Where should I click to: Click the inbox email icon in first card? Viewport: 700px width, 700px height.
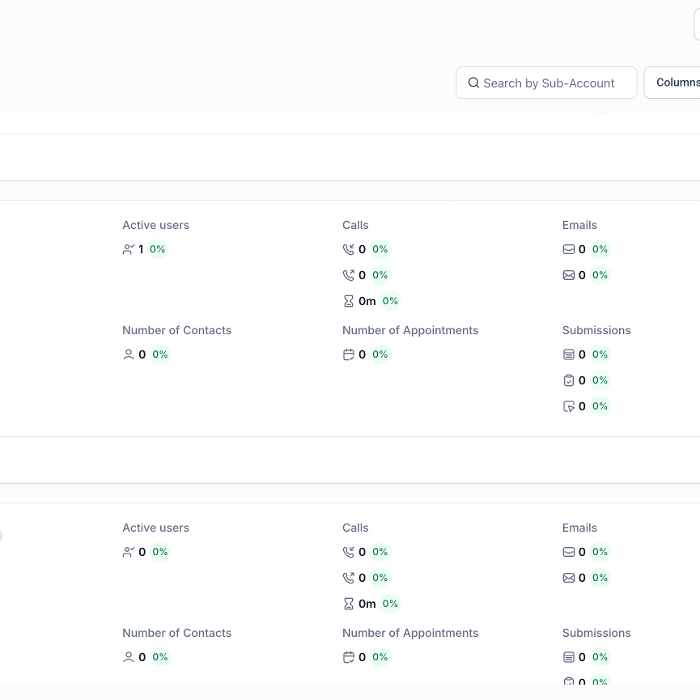[x=568, y=250]
